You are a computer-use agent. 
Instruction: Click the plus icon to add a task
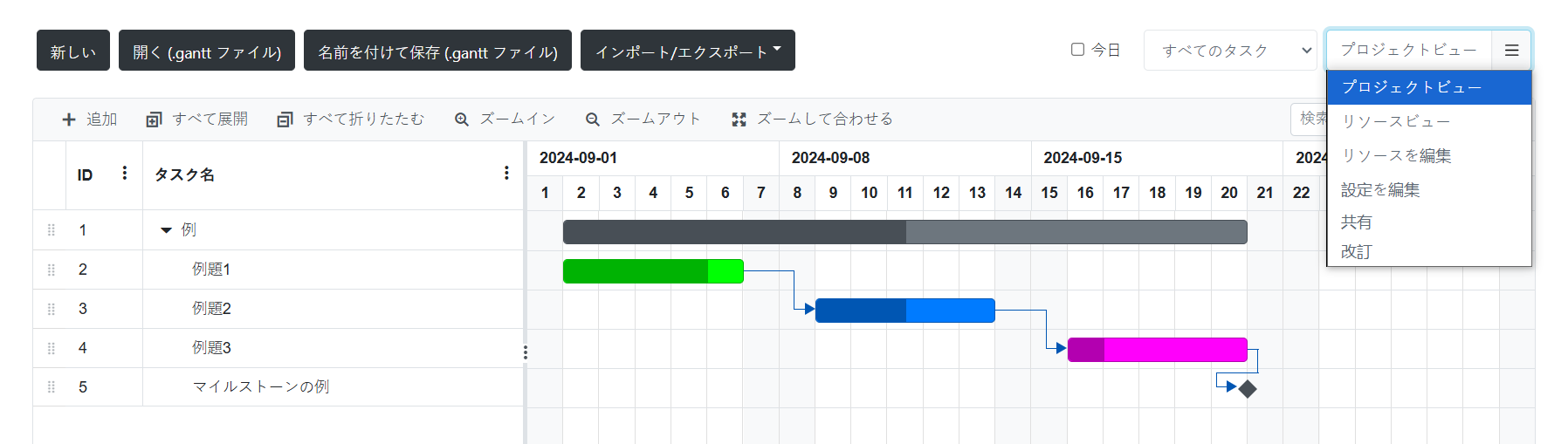click(x=69, y=120)
